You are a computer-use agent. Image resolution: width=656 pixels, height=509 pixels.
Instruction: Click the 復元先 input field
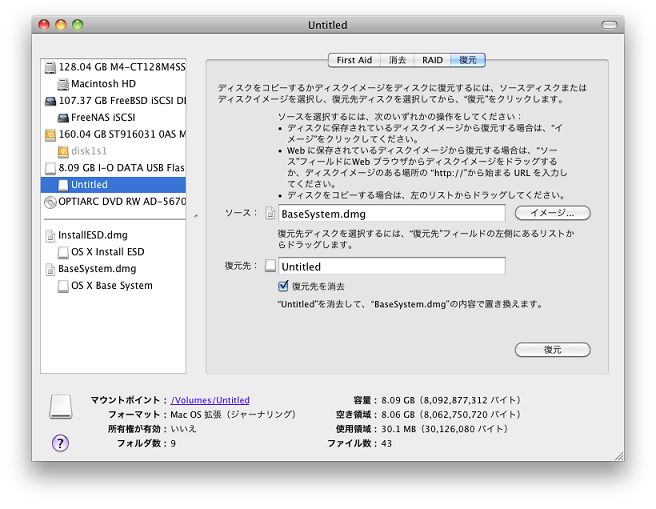[392, 266]
